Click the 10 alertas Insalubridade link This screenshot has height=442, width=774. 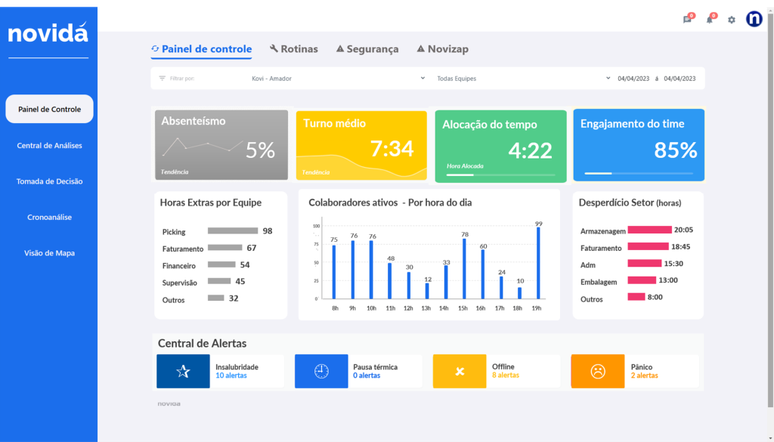coord(231,375)
